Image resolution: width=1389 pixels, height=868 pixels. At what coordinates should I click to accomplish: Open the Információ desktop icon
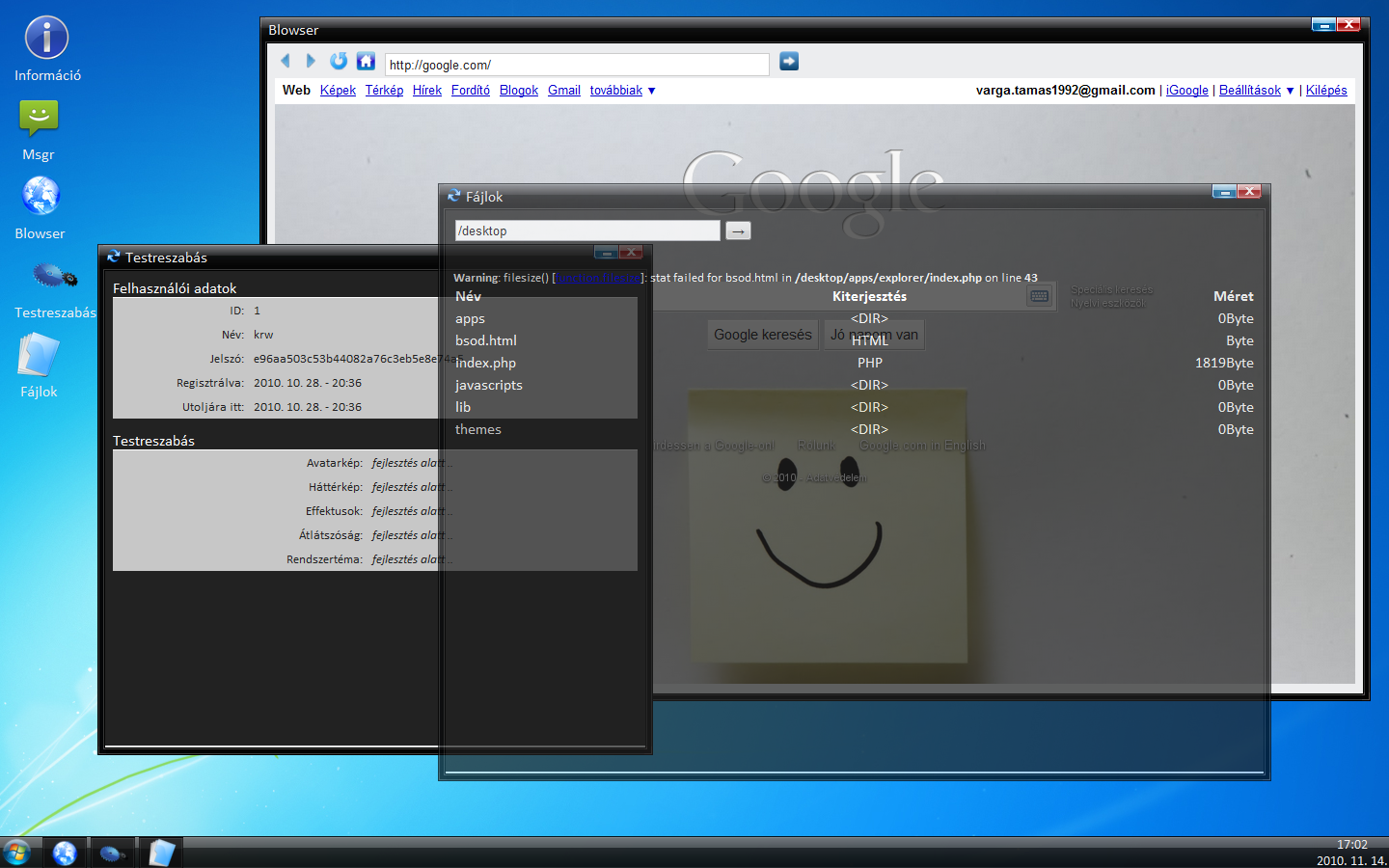click(46, 39)
